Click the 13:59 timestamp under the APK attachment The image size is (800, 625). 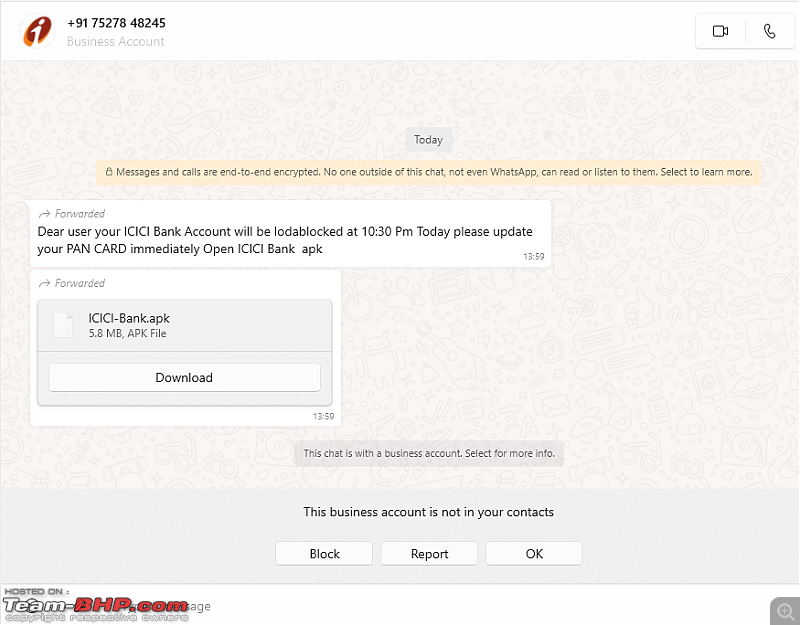click(323, 416)
